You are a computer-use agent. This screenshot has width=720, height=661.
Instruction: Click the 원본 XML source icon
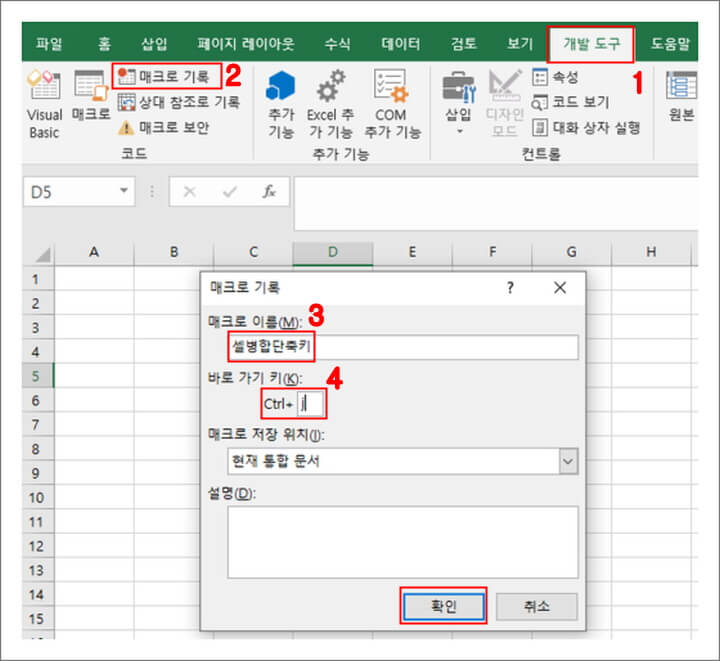[681, 95]
